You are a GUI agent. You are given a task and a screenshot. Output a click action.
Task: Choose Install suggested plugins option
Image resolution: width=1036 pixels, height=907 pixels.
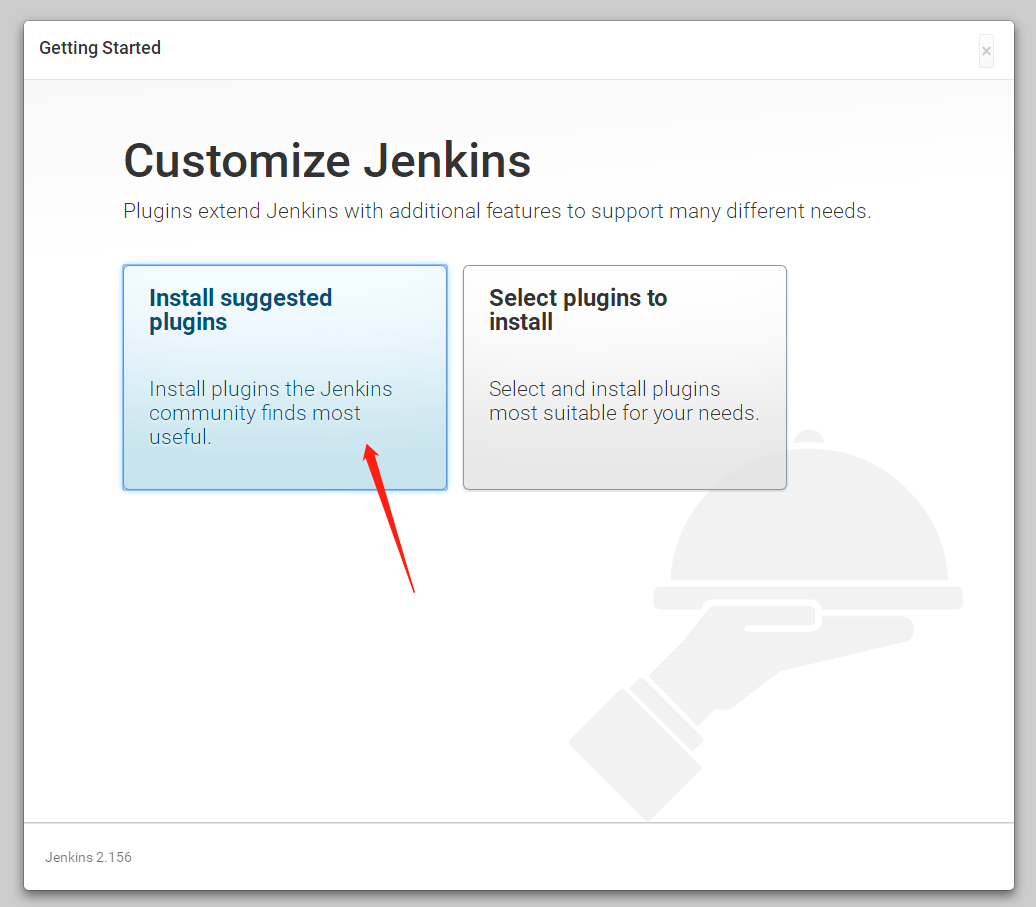pos(285,377)
